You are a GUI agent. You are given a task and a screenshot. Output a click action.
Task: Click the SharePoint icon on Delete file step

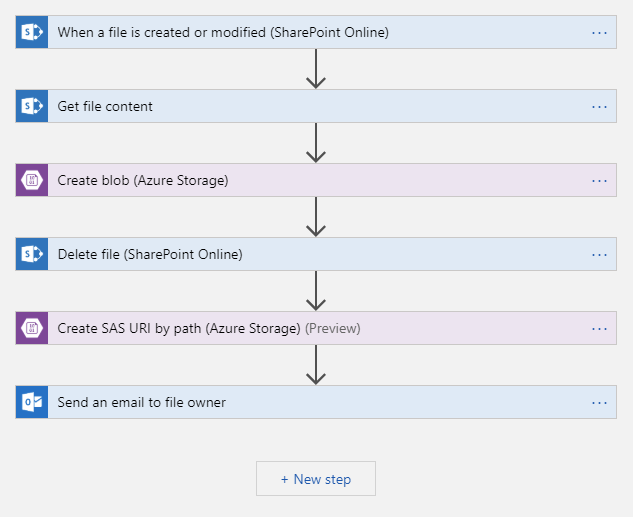click(x=32, y=254)
